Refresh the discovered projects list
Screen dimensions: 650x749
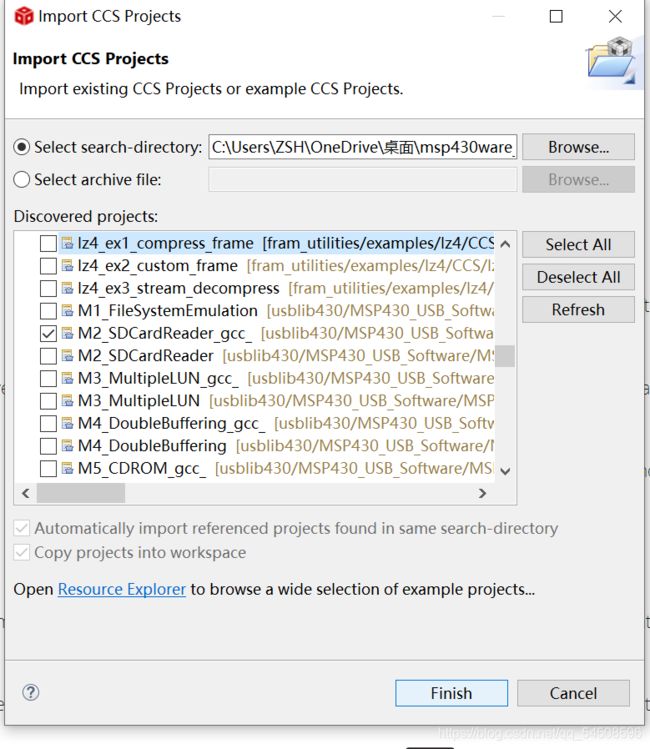click(x=578, y=310)
